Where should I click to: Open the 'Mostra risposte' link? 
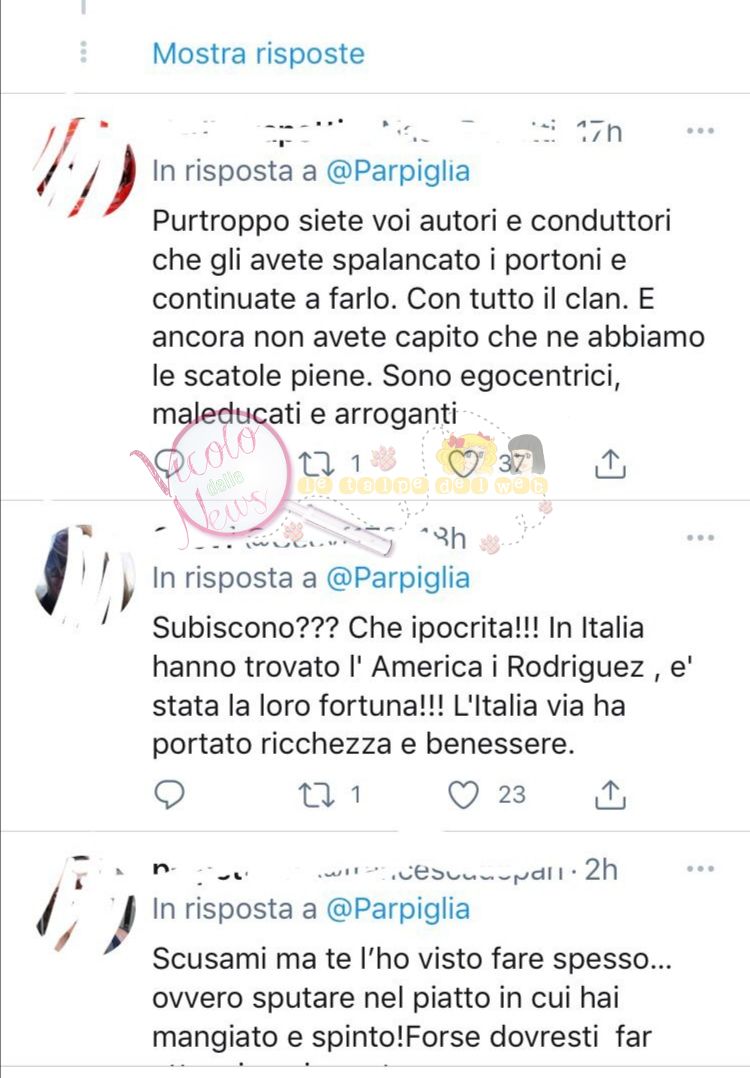click(258, 54)
